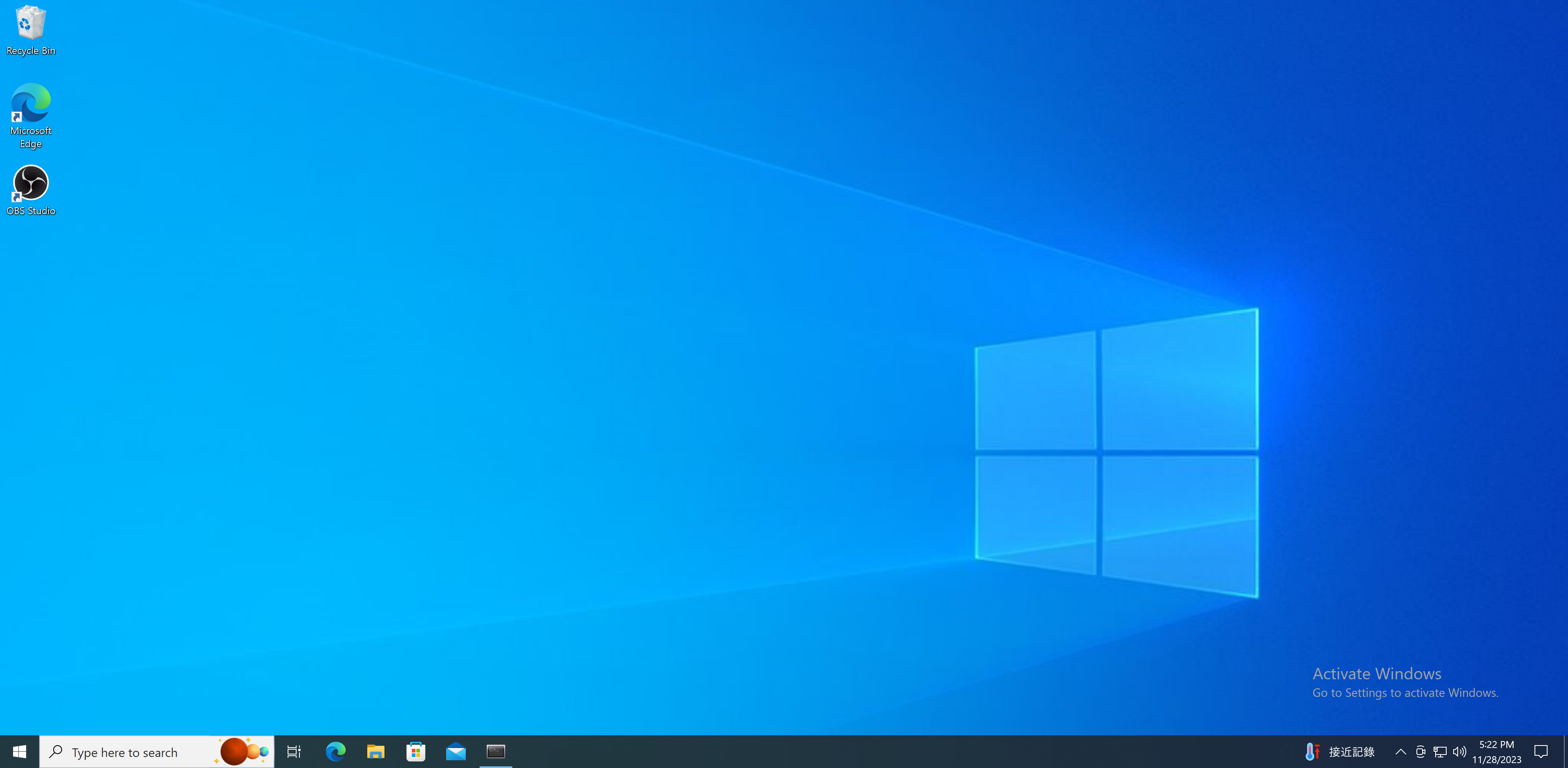Open Microsoft Store from the taskbar
Image resolution: width=1568 pixels, height=768 pixels.
(416, 752)
